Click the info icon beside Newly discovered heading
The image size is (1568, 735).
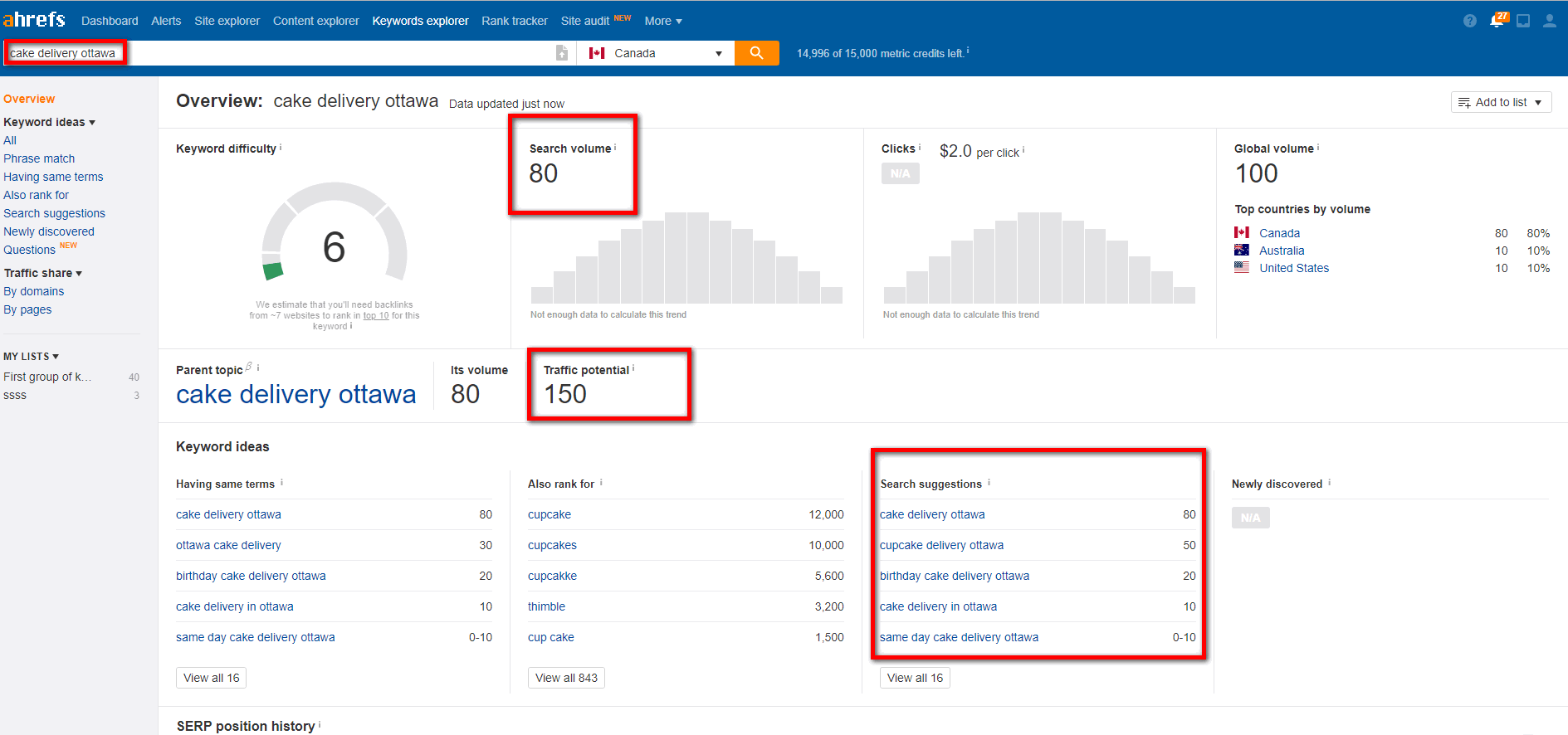[1329, 482]
